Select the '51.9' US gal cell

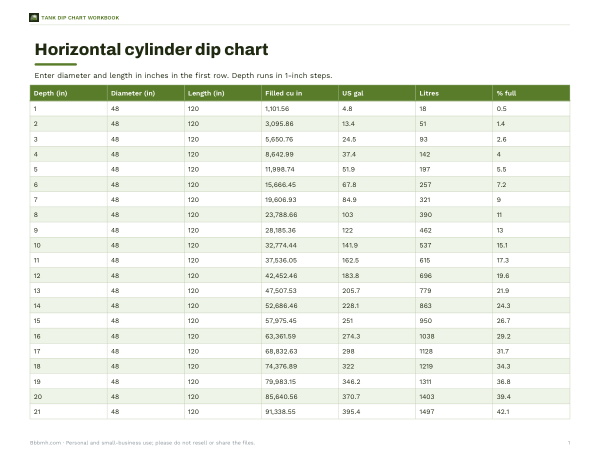pos(377,169)
